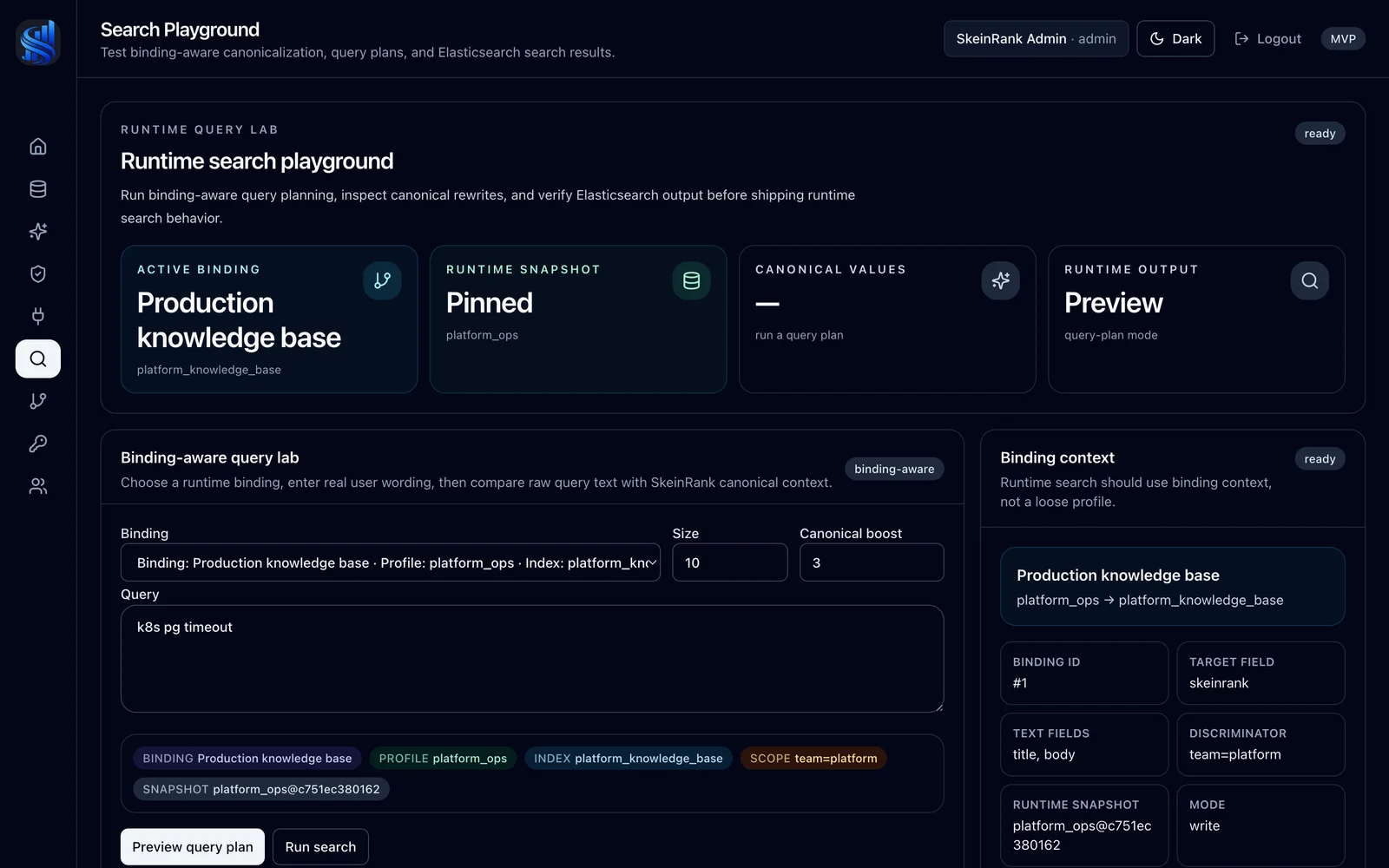Click the TARGET FIELD skeinrank tile
This screenshot has width=1389, height=868.
(x=1261, y=673)
